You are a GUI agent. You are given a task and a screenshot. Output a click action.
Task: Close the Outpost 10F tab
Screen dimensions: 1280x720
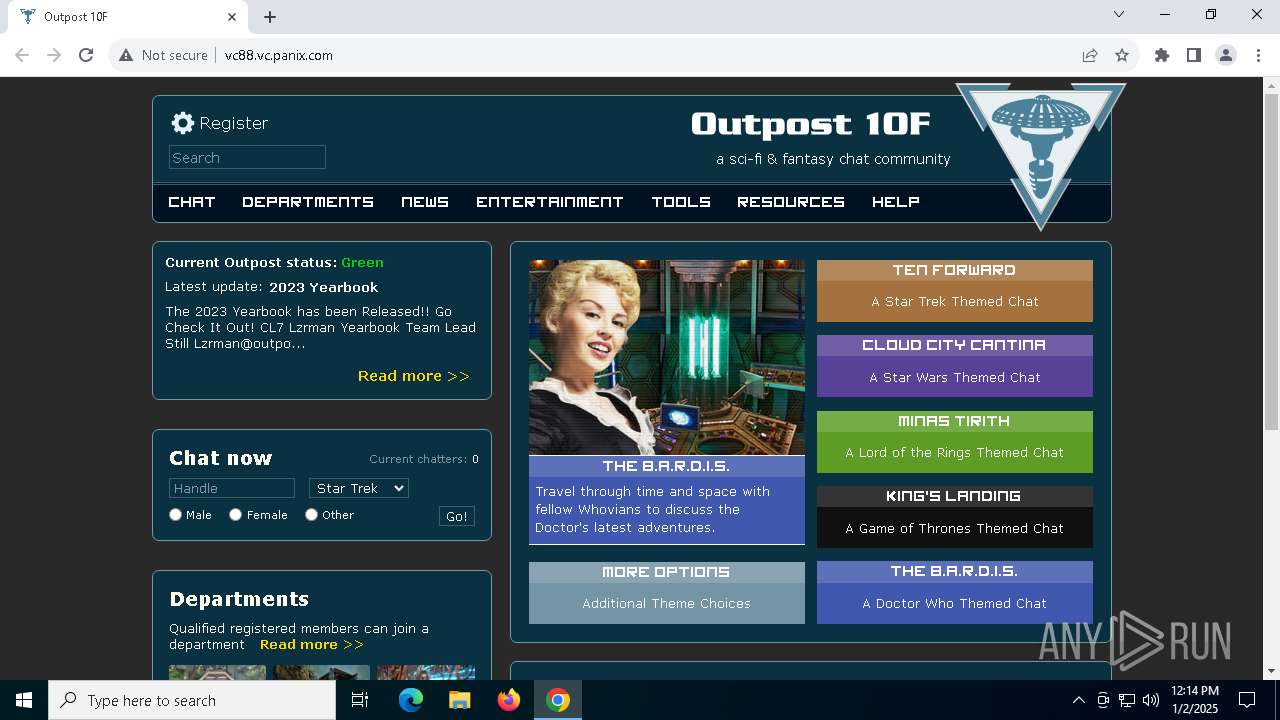pos(233,17)
